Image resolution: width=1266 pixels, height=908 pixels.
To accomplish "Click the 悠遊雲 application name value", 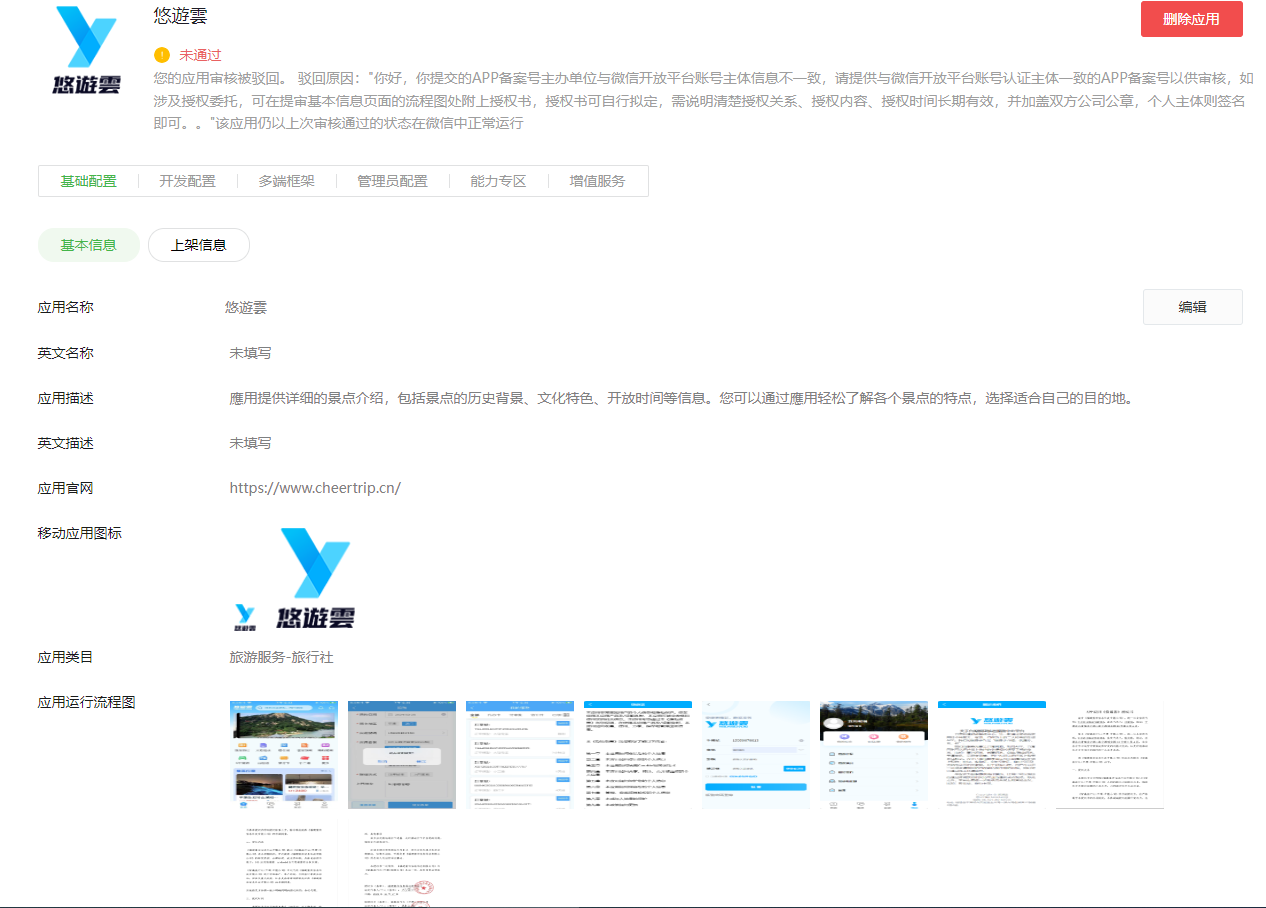I will [246, 307].
